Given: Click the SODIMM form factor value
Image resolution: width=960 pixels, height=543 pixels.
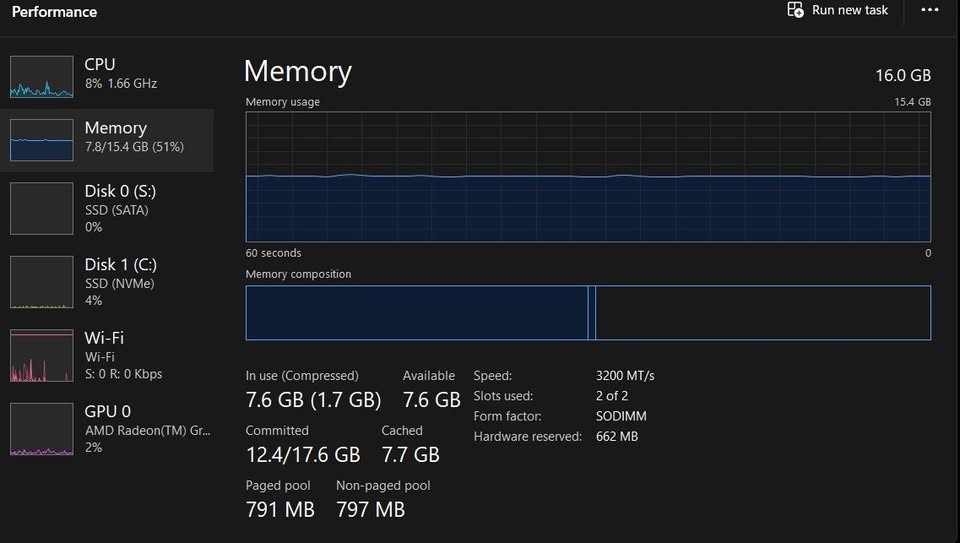Looking at the screenshot, I should pos(621,416).
